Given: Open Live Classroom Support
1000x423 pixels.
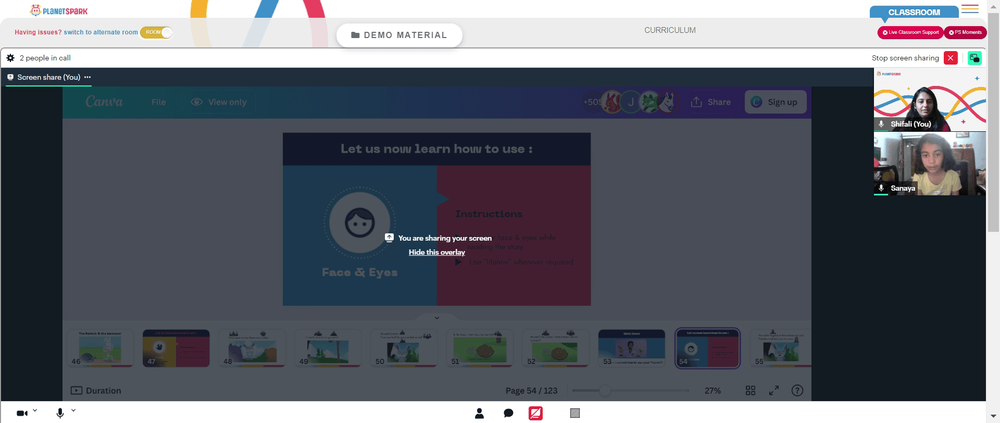Looking at the screenshot, I should click(910, 32).
